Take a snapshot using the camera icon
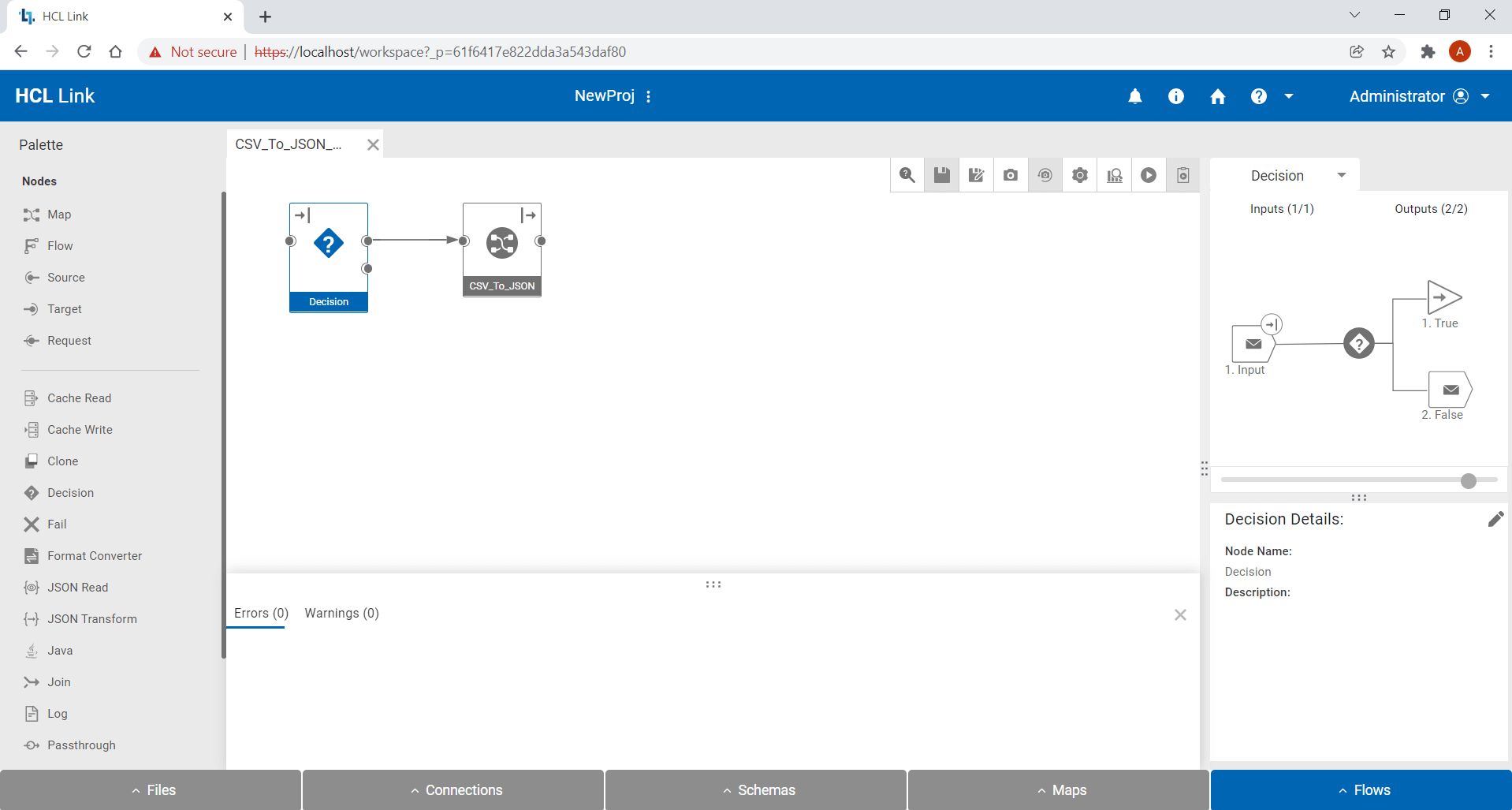 (1011, 174)
